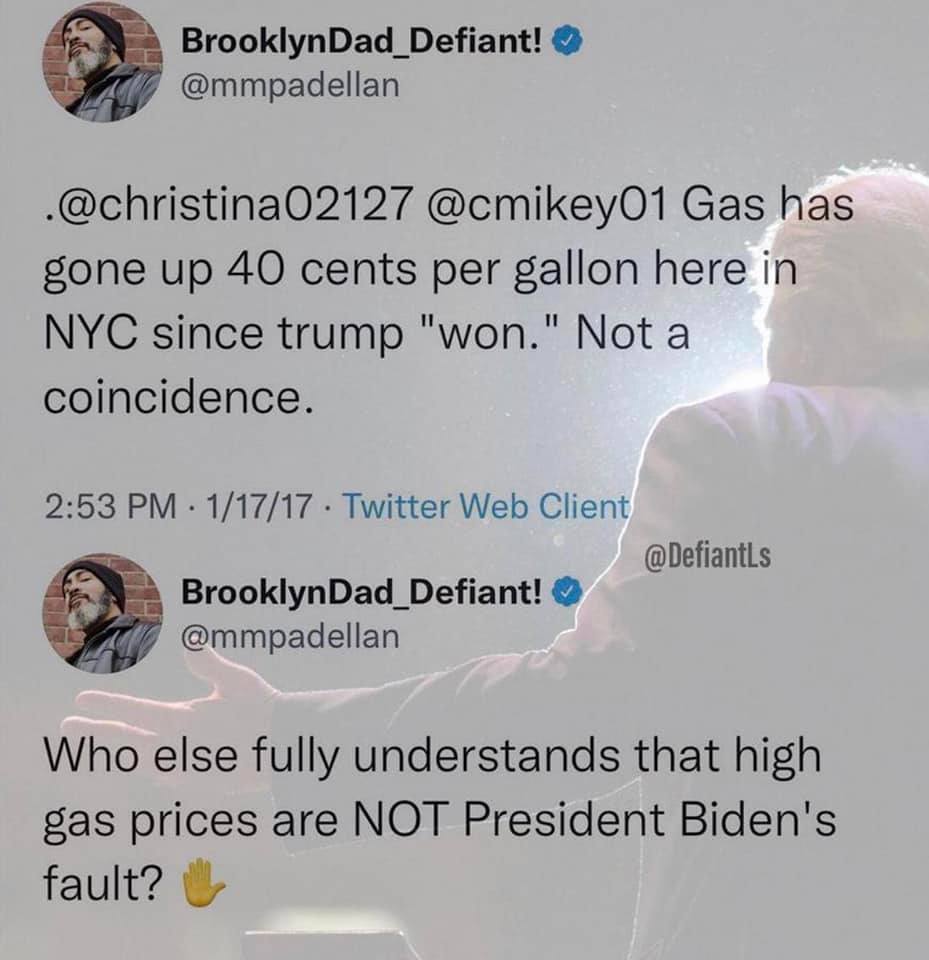Viewport: 929px width, 960px height.
Task: Click the raised hand emoji
Action: [204, 885]
